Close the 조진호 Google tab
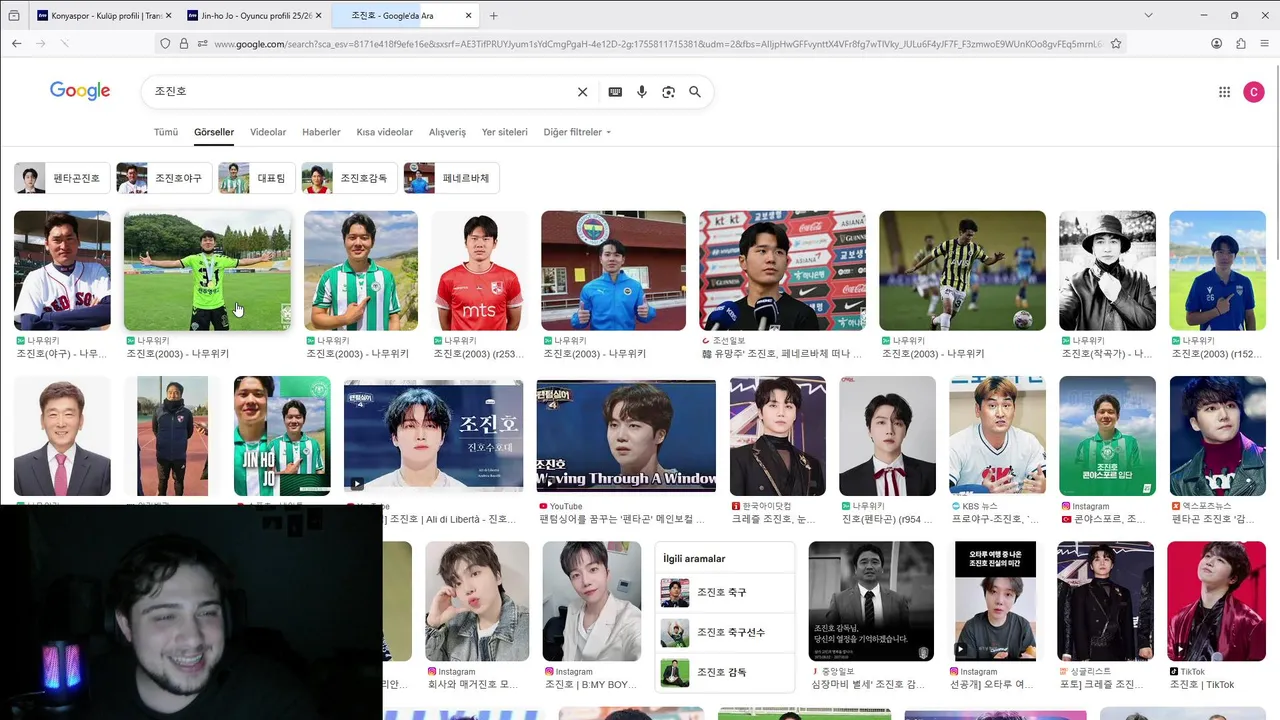The height and width of the screenshot is (720, 1280). [469, 15]
